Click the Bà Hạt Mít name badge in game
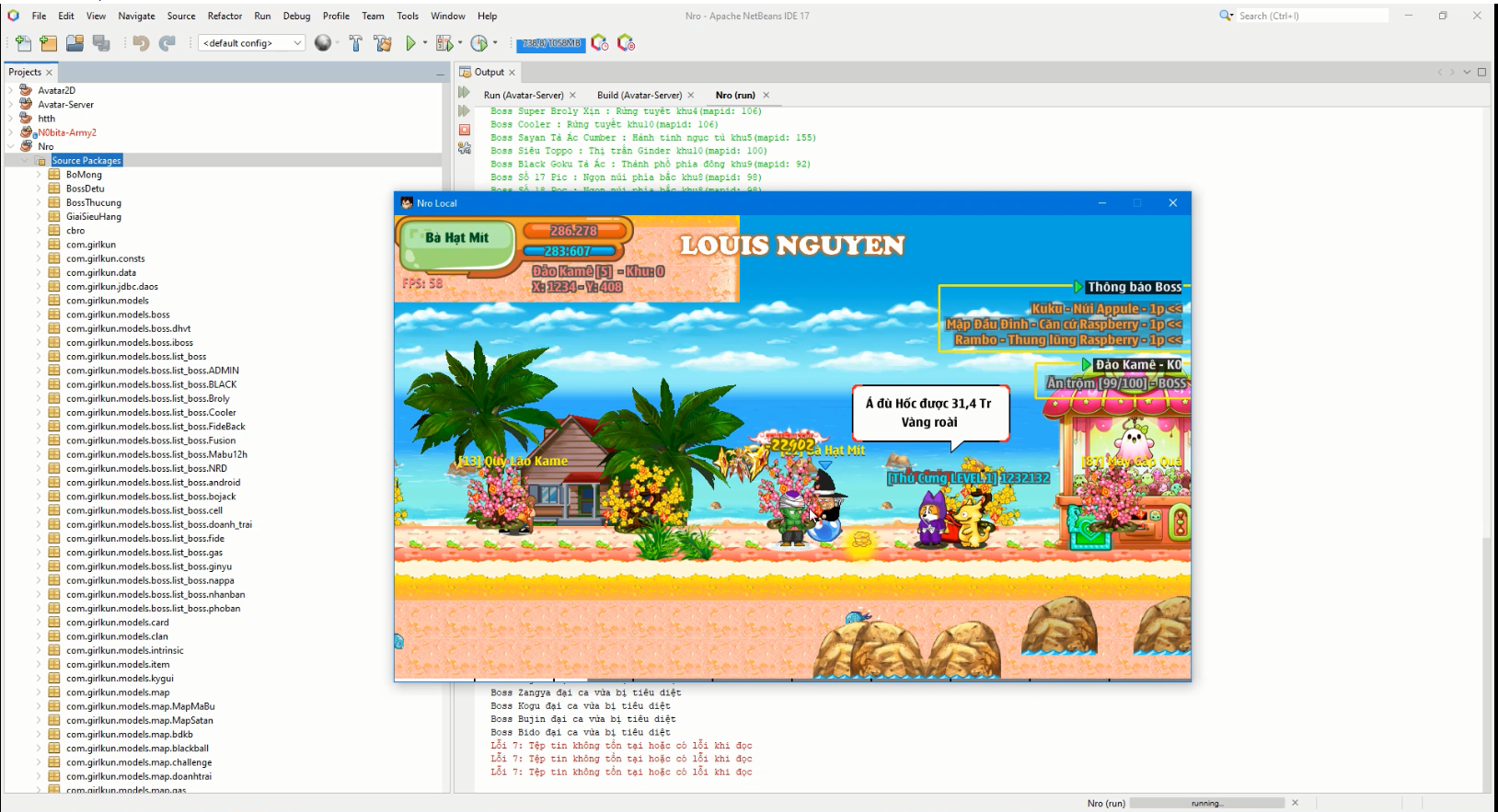The width and height of the screenshot is (1498, 812). pyautogui.click(x=456, y=237)
